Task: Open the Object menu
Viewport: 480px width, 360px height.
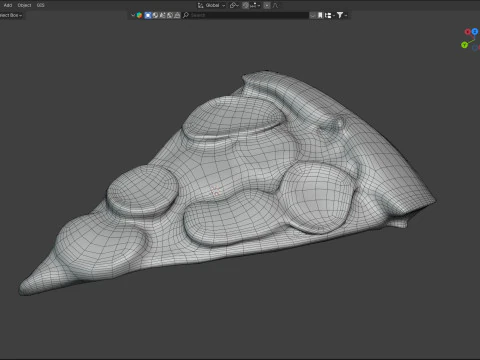Action: [x=24, y=5]
